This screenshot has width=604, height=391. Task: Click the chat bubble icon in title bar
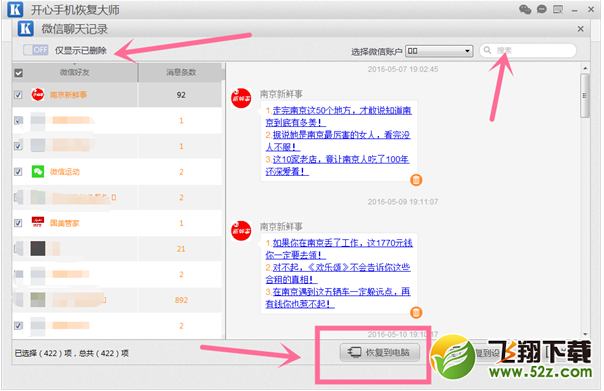tap(542, 9)
